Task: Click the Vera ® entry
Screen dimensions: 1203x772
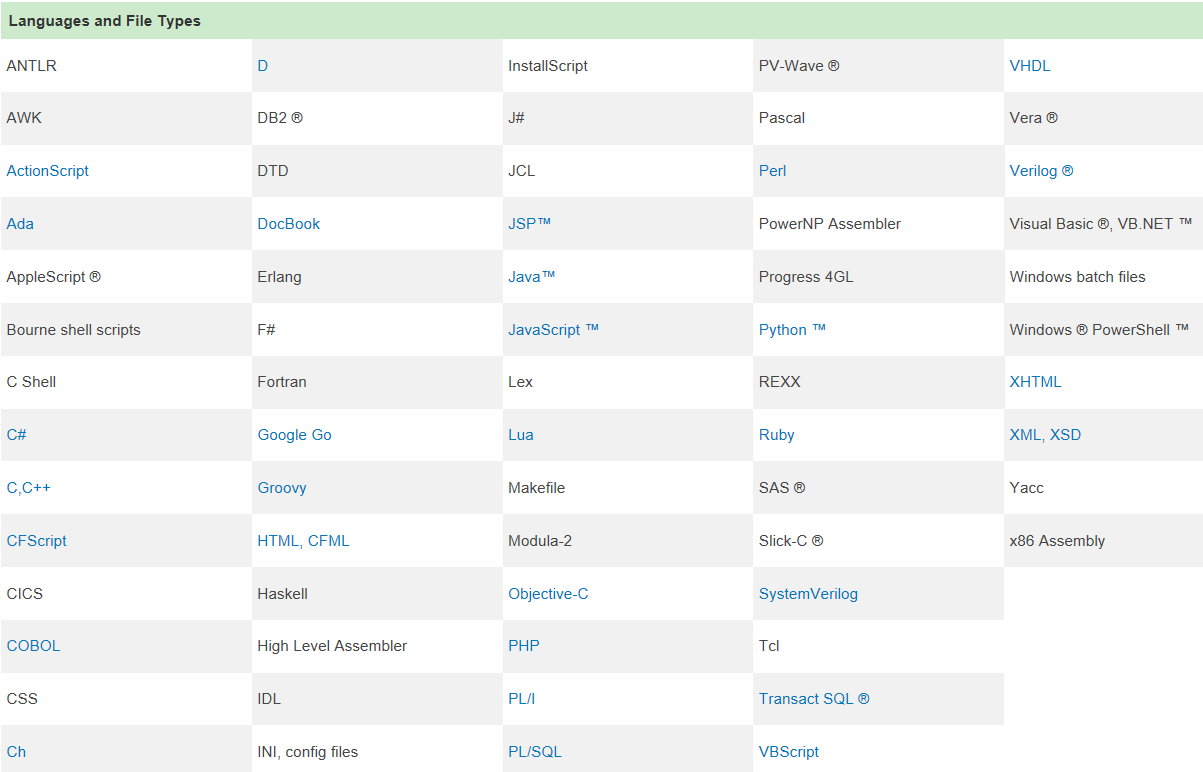Action: click(1104, 118)
